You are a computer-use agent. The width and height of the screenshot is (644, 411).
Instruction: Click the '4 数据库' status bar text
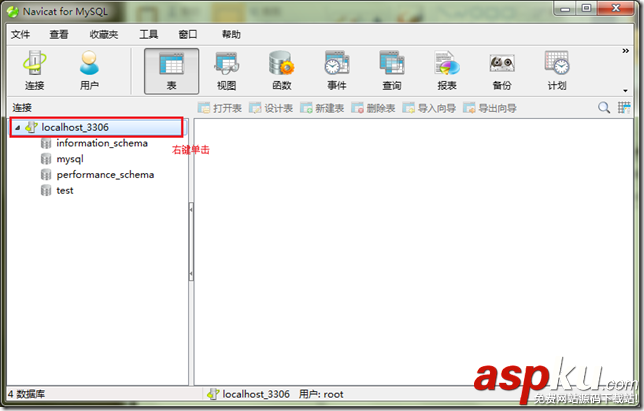tap(26, 394)
